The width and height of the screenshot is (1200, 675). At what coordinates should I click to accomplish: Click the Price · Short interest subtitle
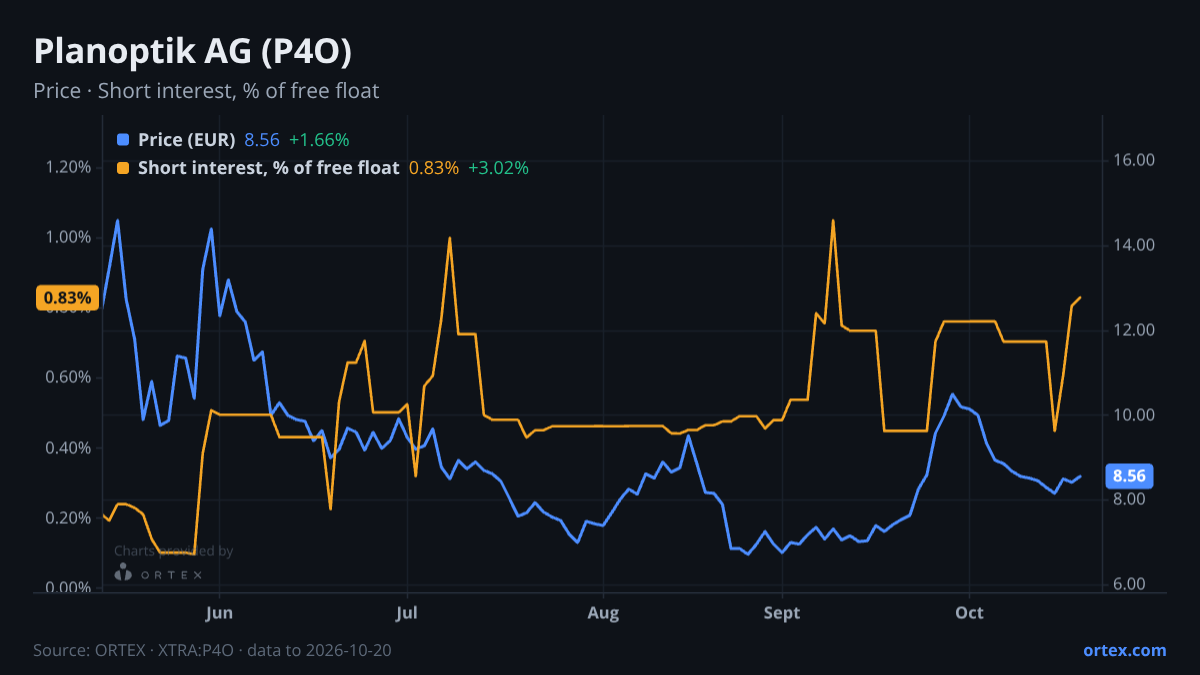[x=206, y=91]
